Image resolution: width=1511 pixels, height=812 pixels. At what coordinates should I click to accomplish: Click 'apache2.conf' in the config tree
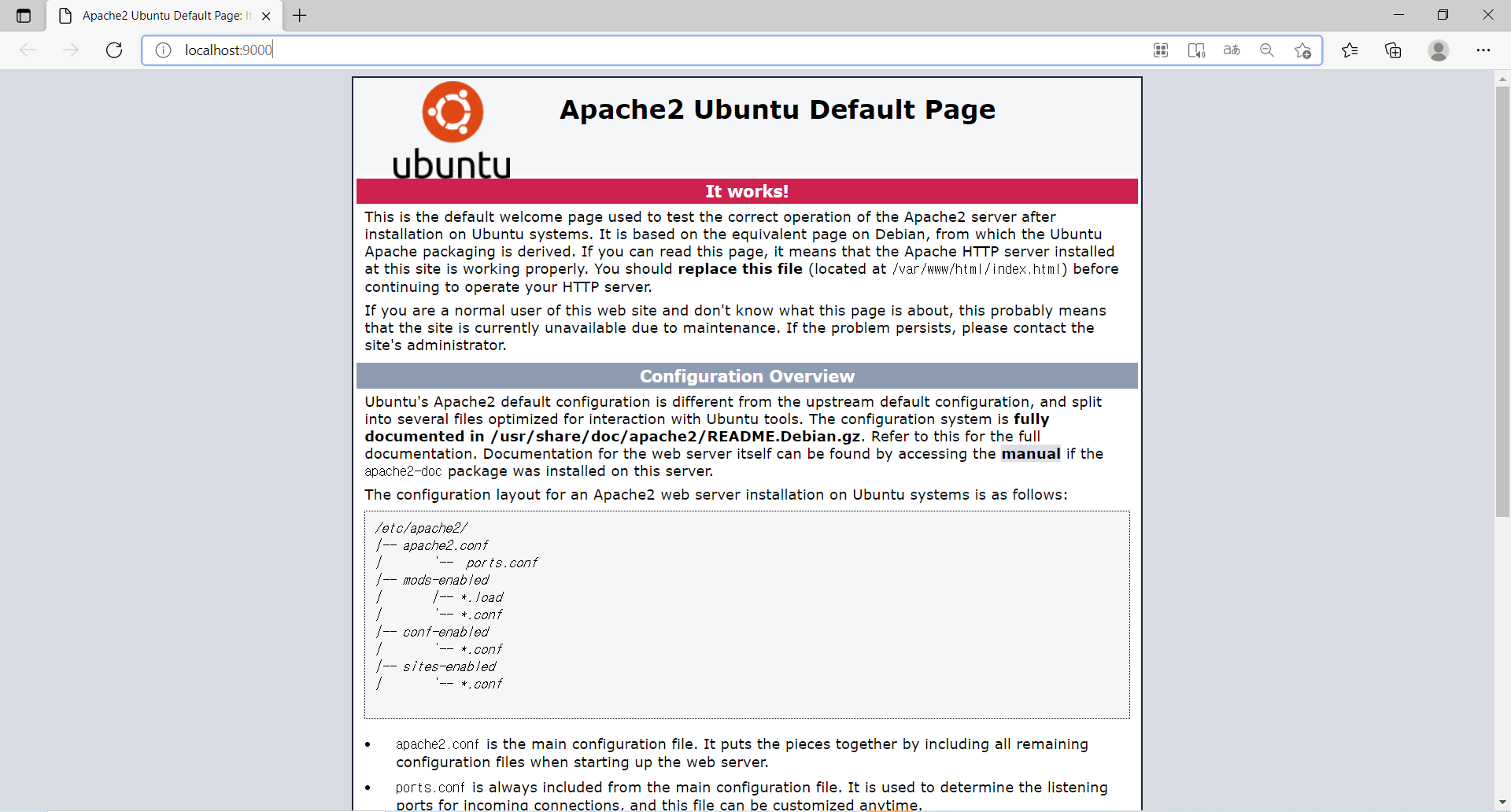pos(445,545)
